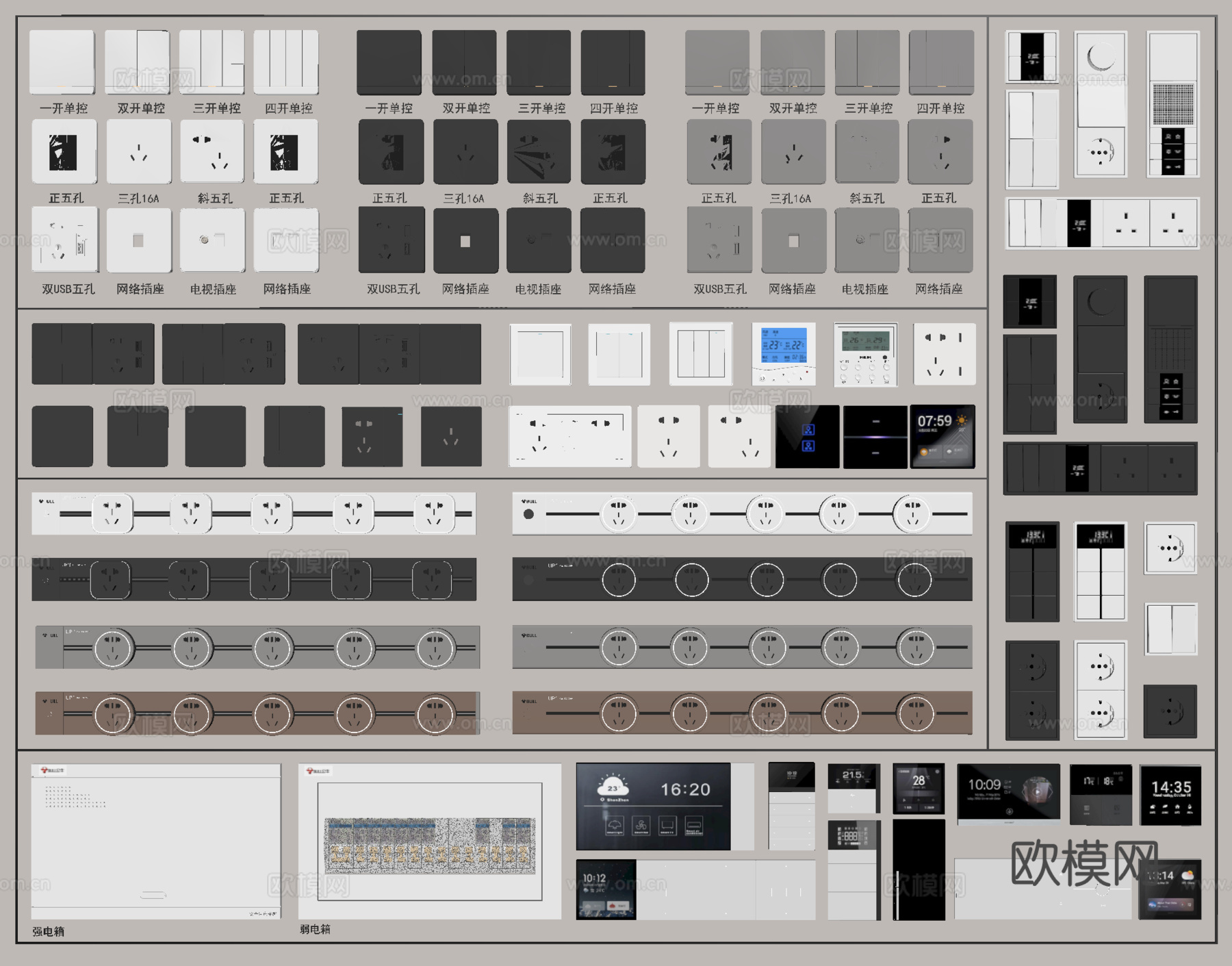This screenshot has width=1232, height=966.
Task: Click the black 三孔16A socket
Action: [x=465, y=152]
